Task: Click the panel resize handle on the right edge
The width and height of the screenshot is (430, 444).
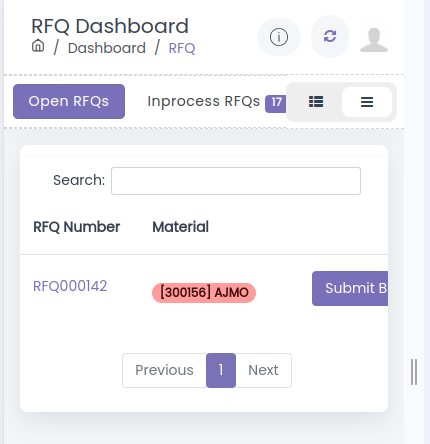Action: tap(414, 372)
